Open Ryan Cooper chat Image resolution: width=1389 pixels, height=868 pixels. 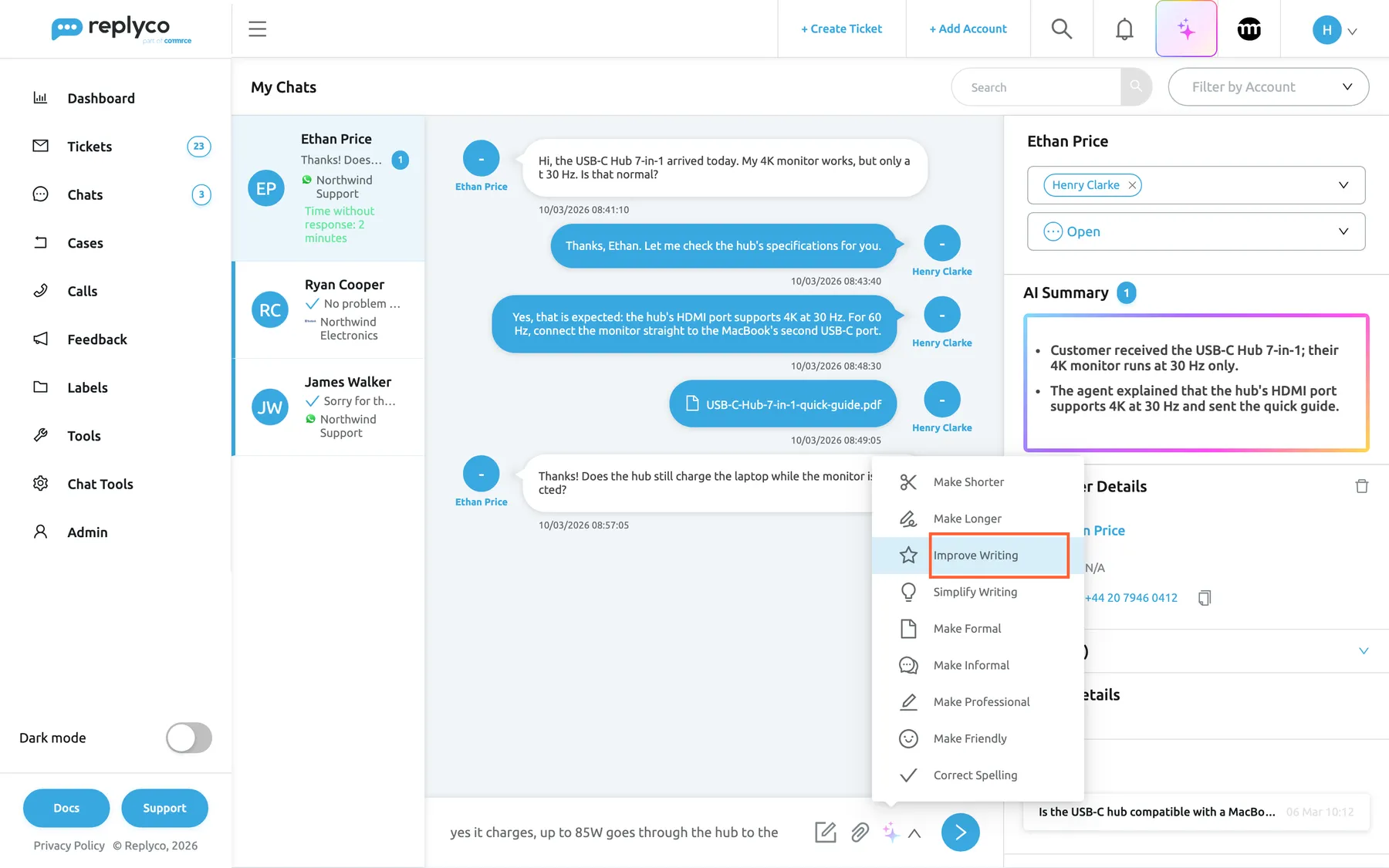[x=329, y=310]
